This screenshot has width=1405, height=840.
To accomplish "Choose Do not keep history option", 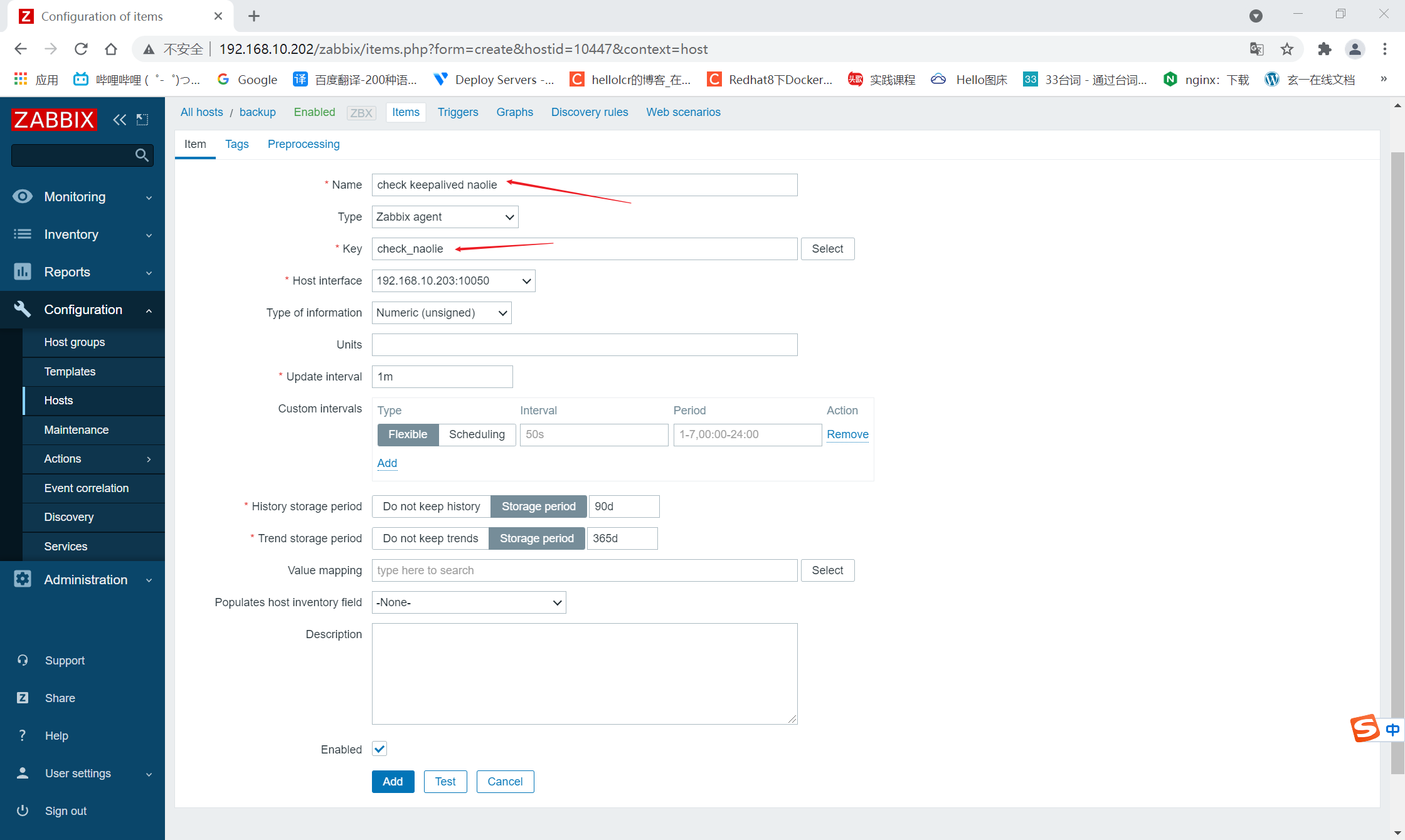I will (x=431, y=507).
